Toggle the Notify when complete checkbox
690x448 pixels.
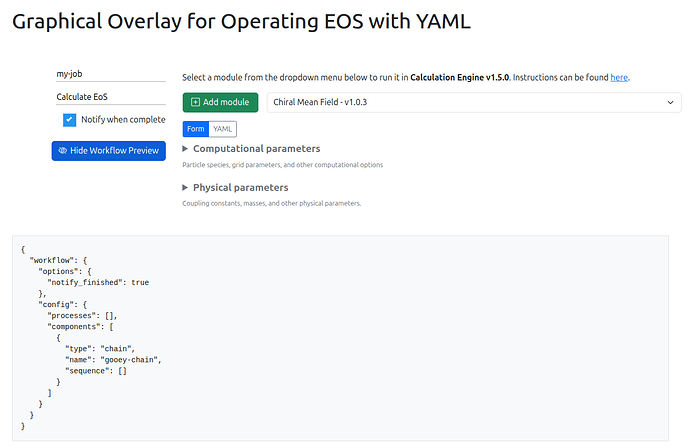click(69, 120)
